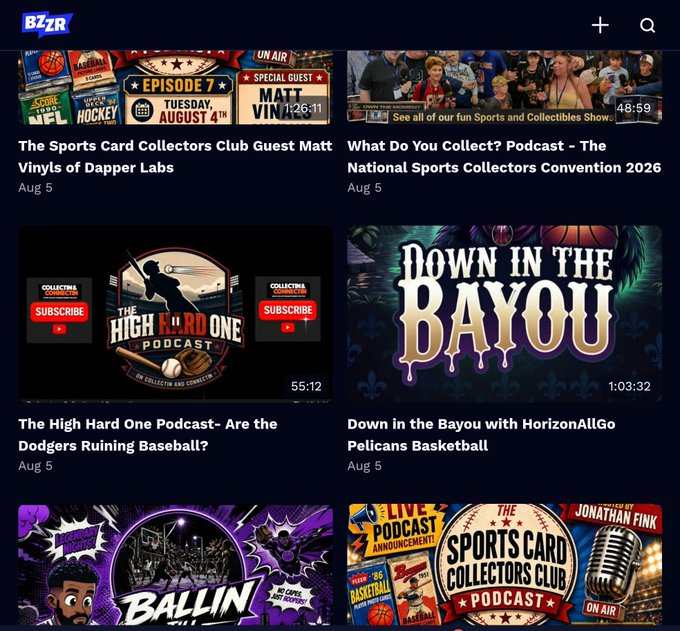Click Aug 5 under What Do You Collect

[x=364, y=187]
